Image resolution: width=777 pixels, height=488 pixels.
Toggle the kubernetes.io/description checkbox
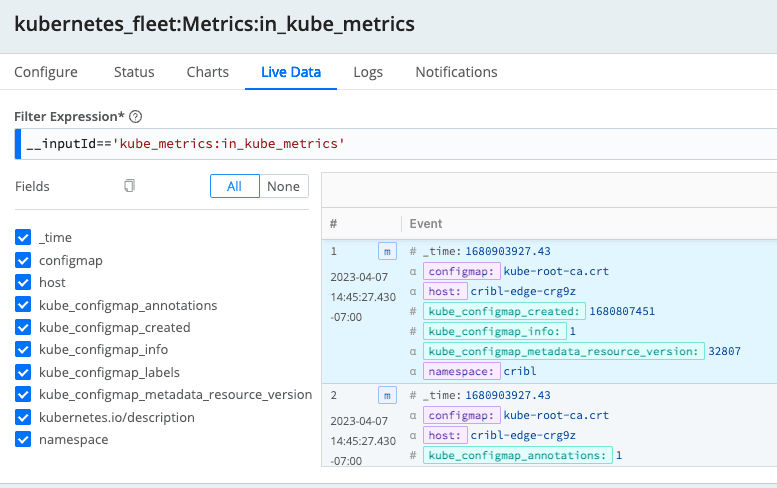tap(24, 417)
